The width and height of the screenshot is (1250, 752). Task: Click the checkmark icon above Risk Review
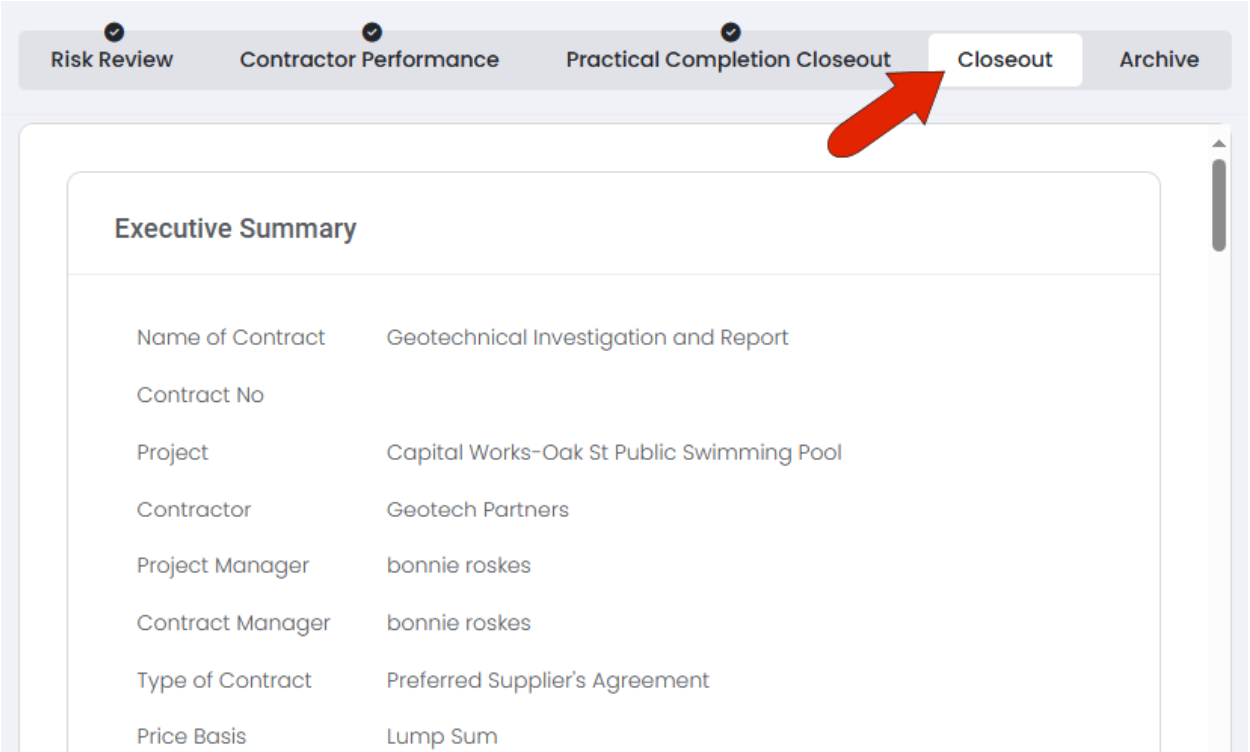point(114,33)
